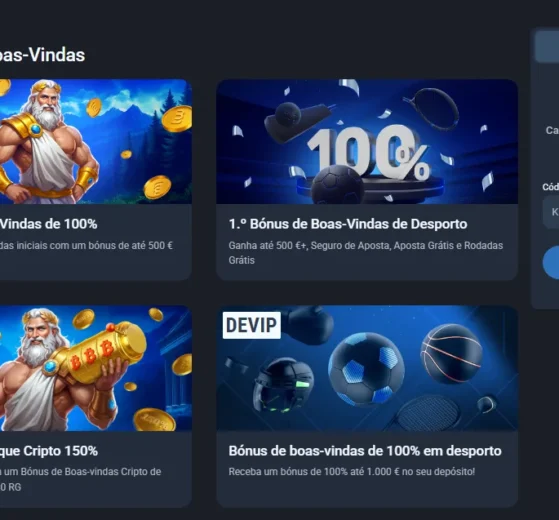Viewport: 559px width, 520px height.
Task: Click the golden Bitcoin cannon in crypto banner
Action: click(96, 352)
